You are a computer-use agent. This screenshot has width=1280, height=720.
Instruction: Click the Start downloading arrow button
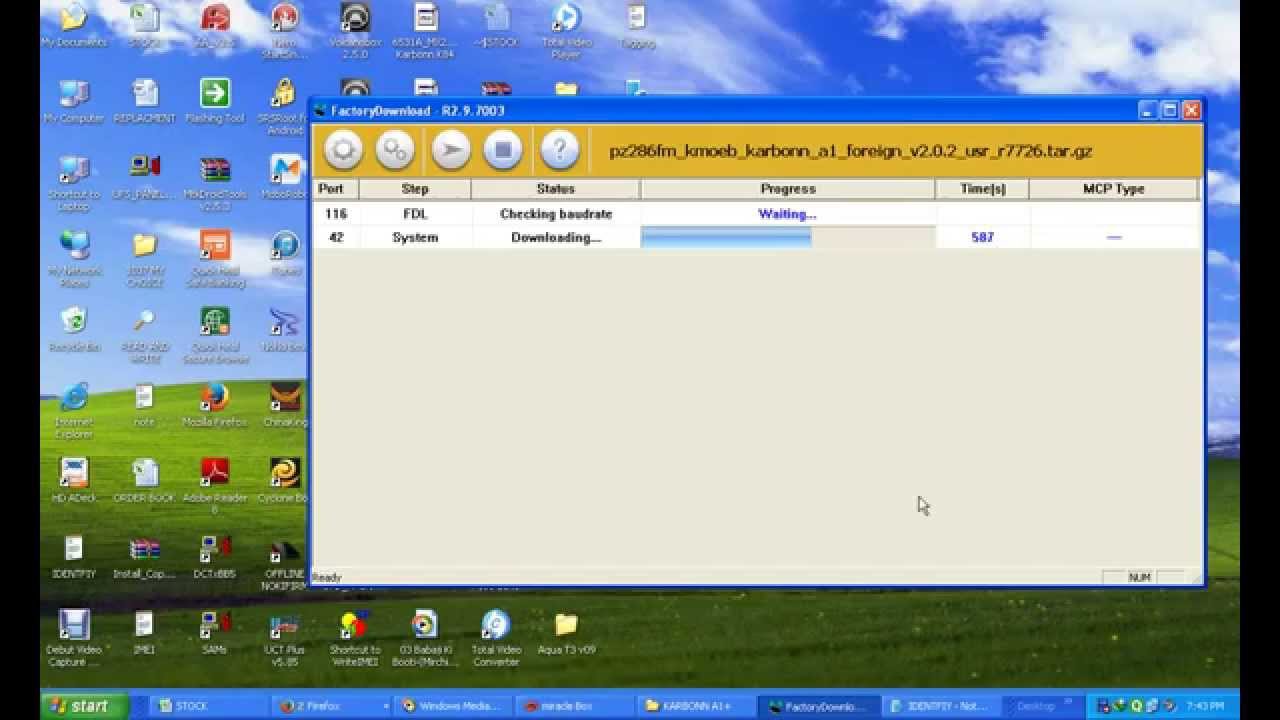pyautogui.click(x=451, y=151)
